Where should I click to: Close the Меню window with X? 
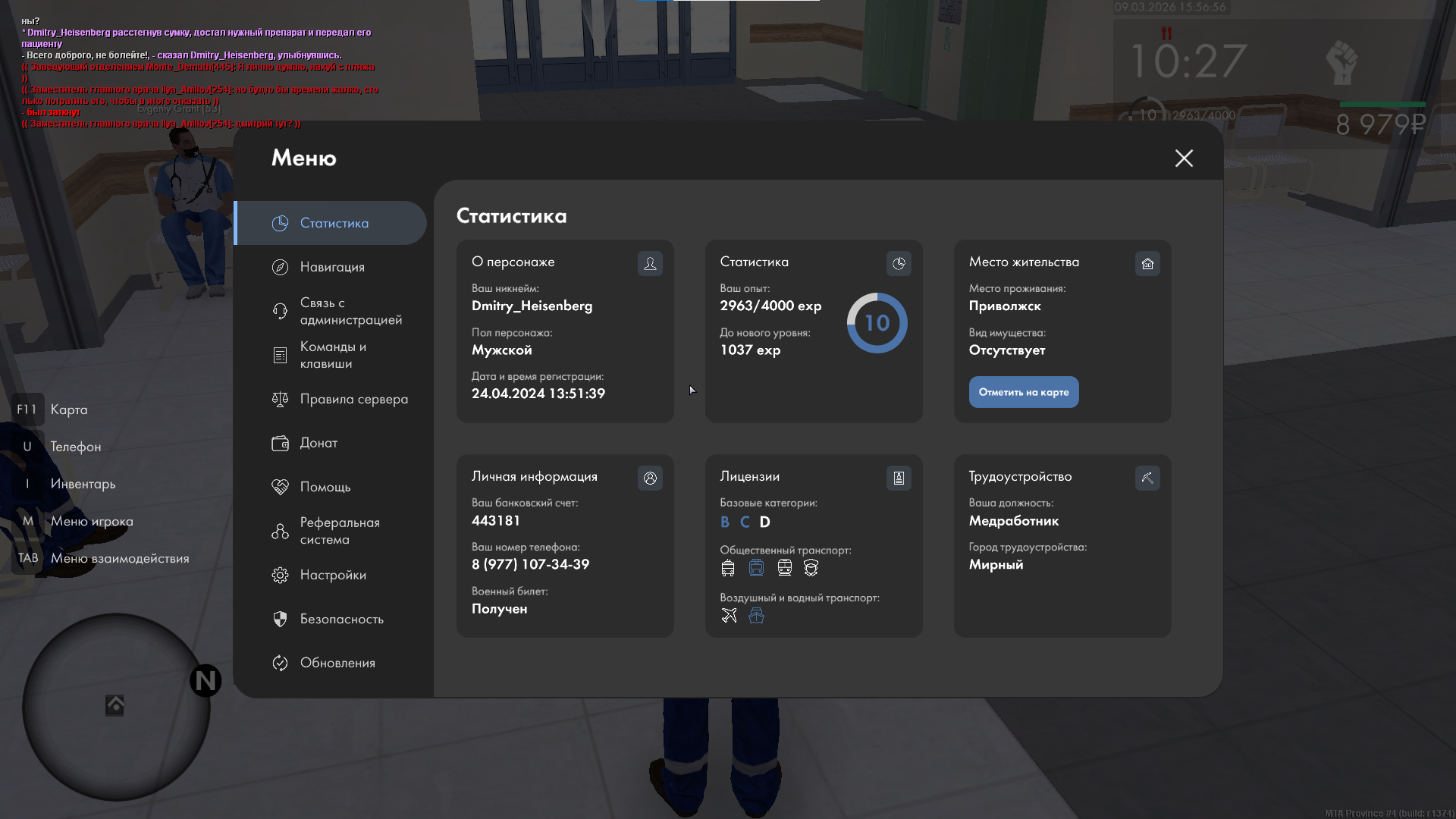tap(1184, 158)
